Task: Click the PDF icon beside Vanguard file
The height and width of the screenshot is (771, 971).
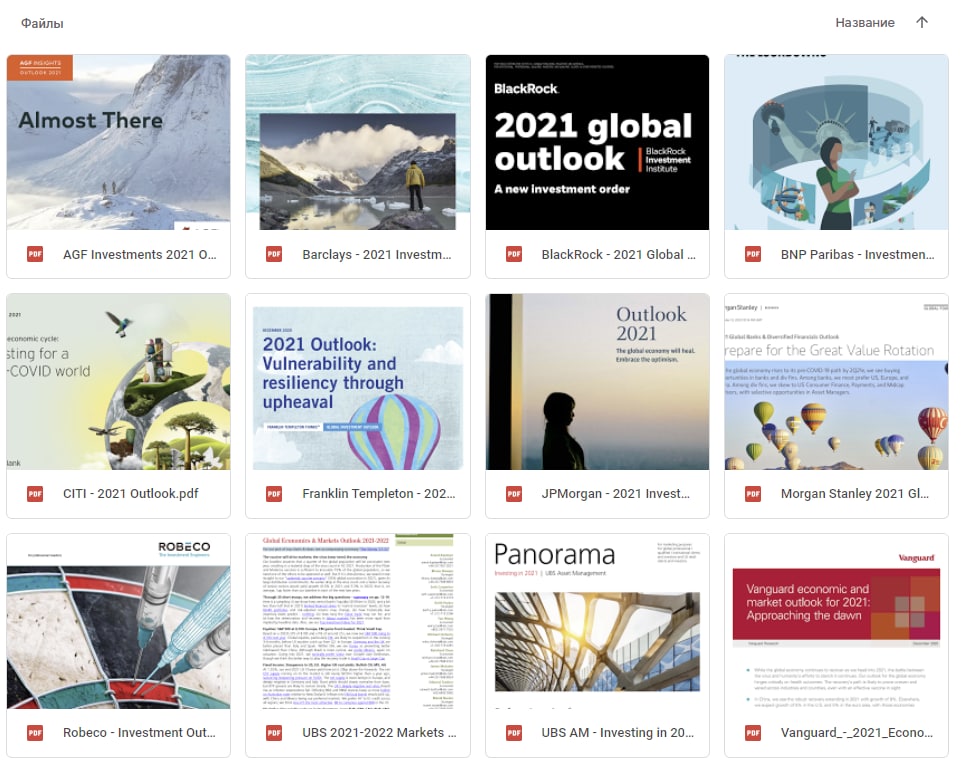Action: [753, 733]
